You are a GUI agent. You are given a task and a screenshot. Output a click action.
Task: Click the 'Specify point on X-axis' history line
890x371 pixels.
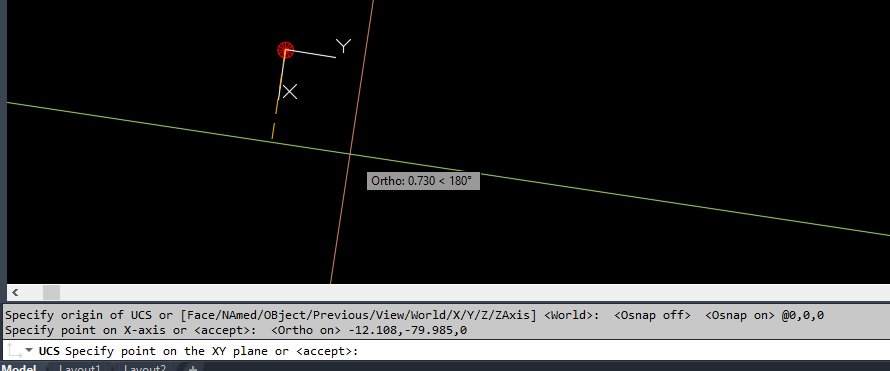[x=236, y=330]
